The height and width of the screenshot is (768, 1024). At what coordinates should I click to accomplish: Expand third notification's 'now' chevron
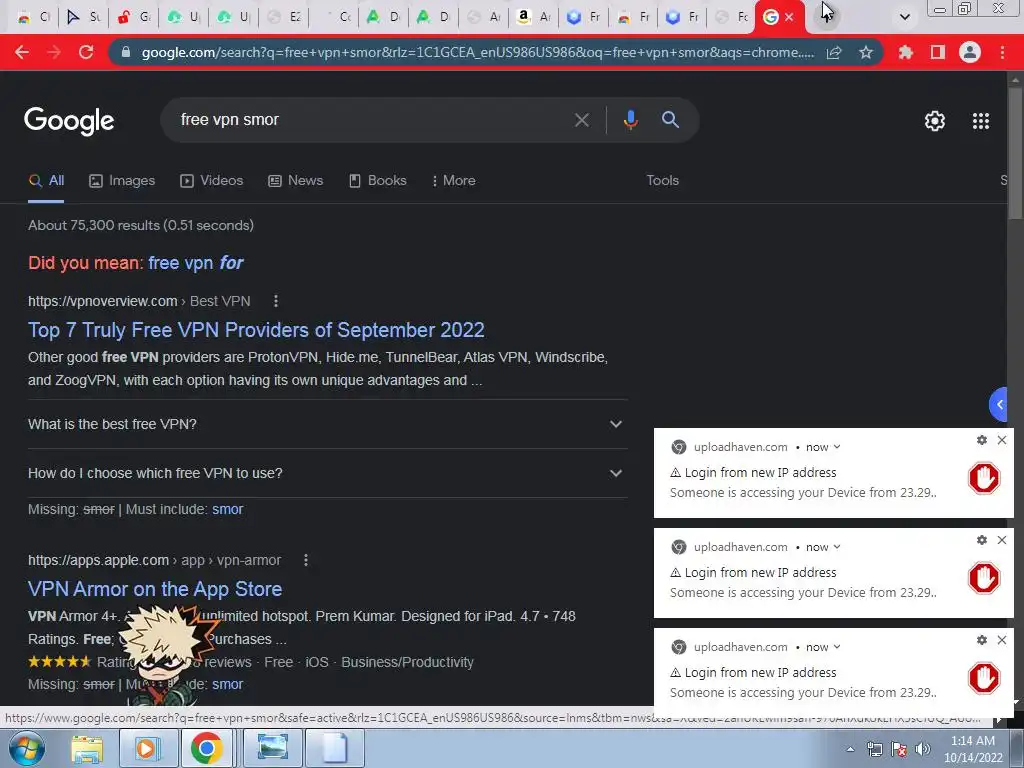837,647
